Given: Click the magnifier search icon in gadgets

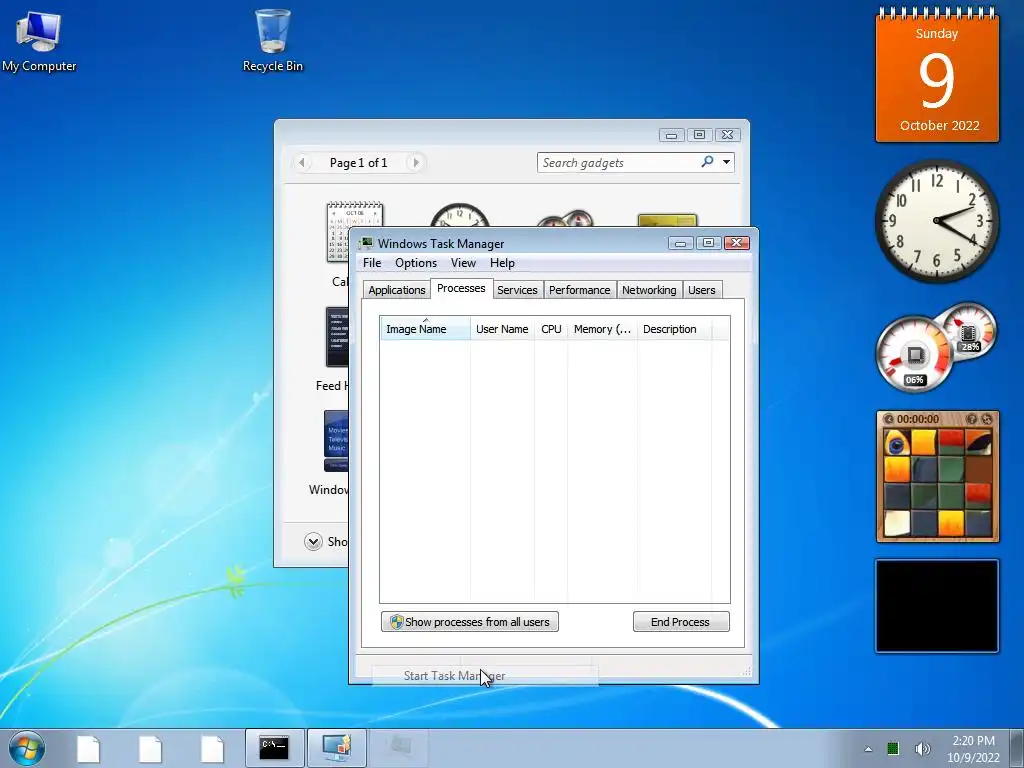Looking at the screenshot, I should click(707, 162).
